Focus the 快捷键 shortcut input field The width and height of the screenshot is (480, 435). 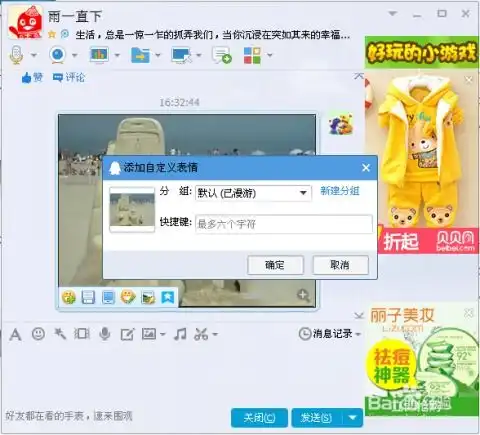(x=284, y=224)
